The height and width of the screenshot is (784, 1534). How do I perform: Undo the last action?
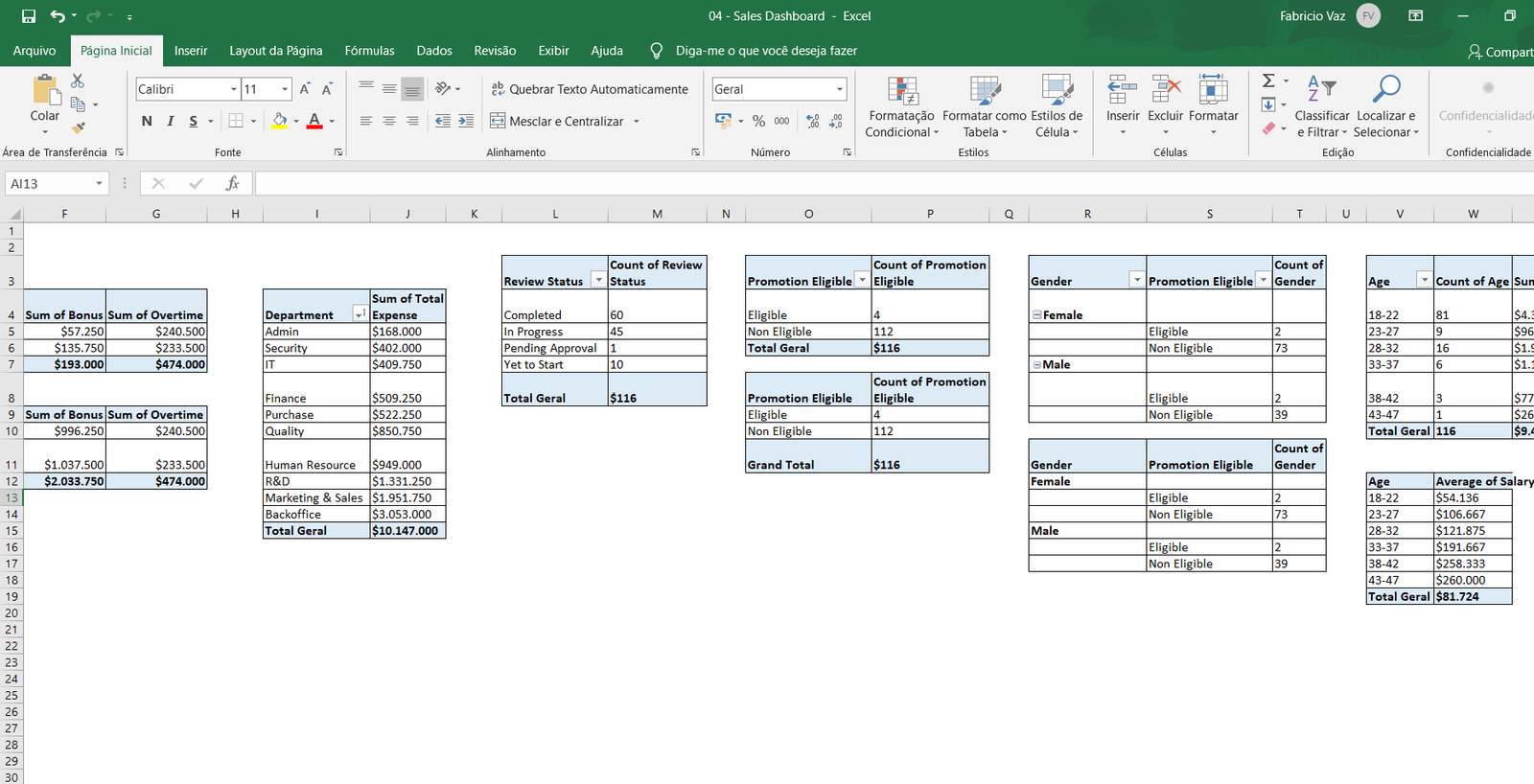pyautogui.click(x=58, y=16)
